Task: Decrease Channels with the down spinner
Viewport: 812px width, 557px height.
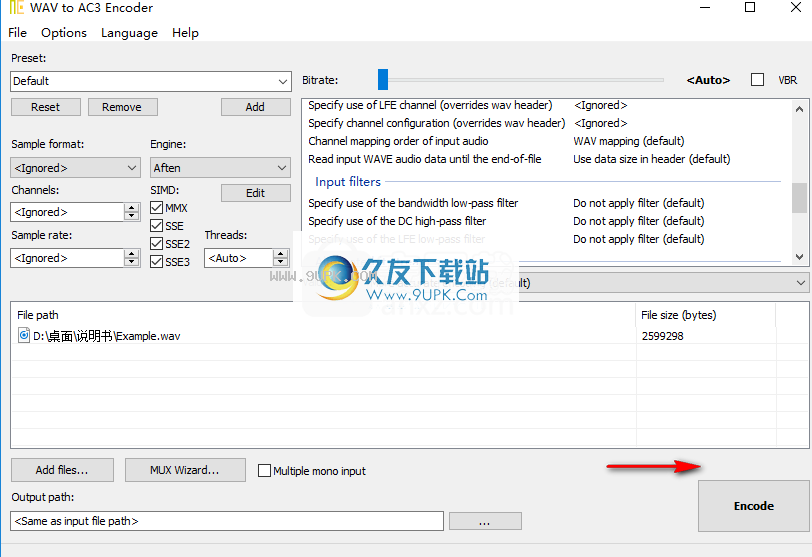Action: [x=132, y=216]
